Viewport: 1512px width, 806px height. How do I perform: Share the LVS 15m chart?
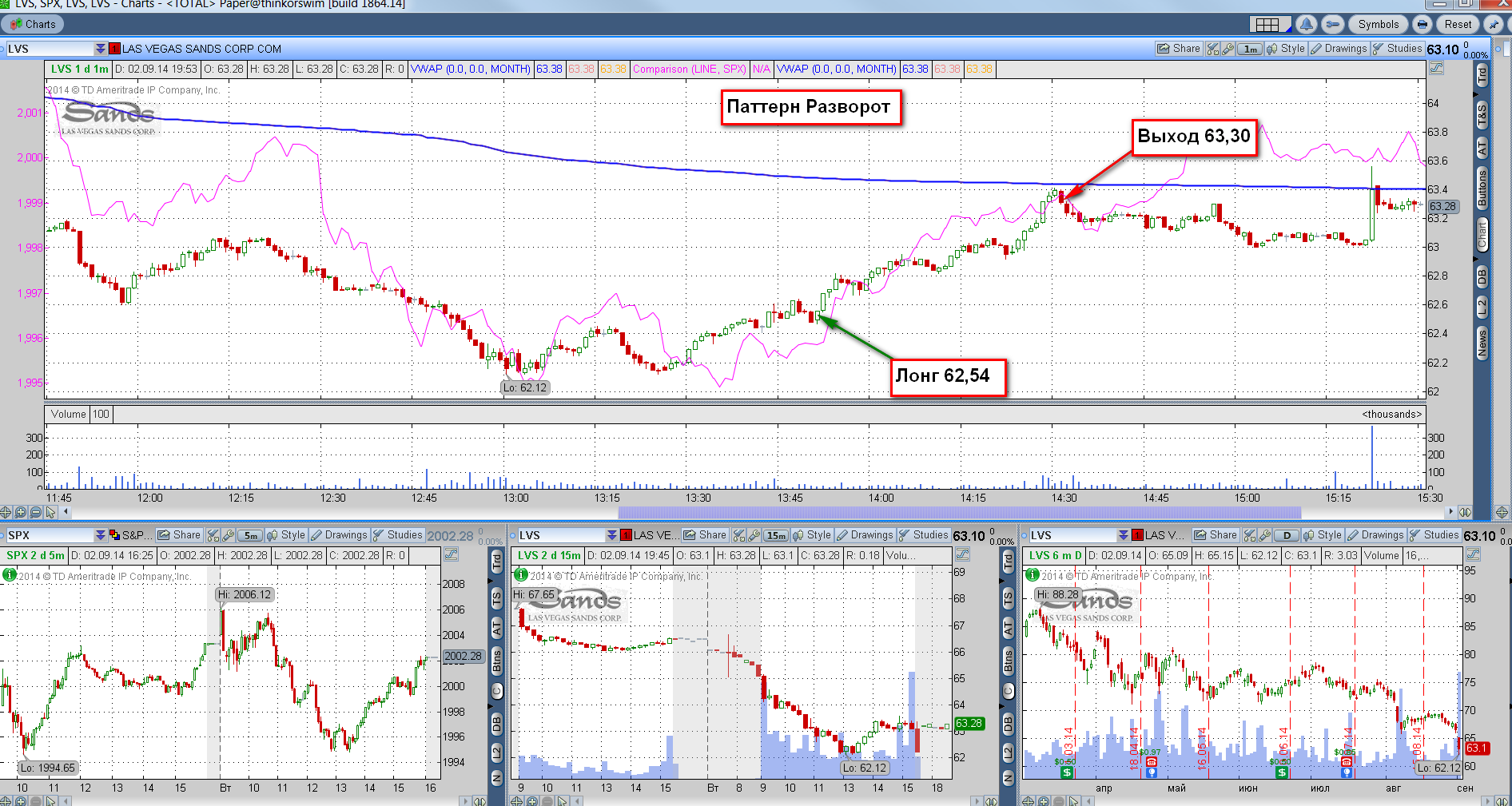pyautogui.click(x=705, y=535)
